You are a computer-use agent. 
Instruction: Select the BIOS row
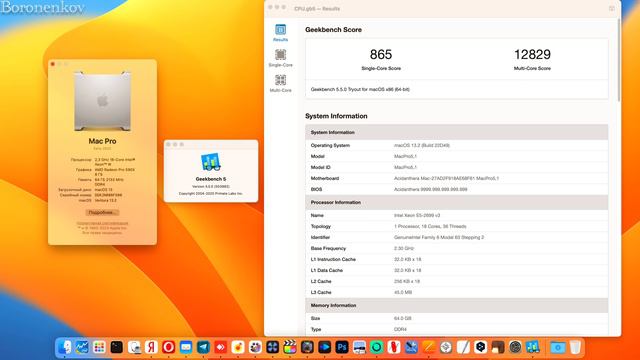[x=457, y=189]
